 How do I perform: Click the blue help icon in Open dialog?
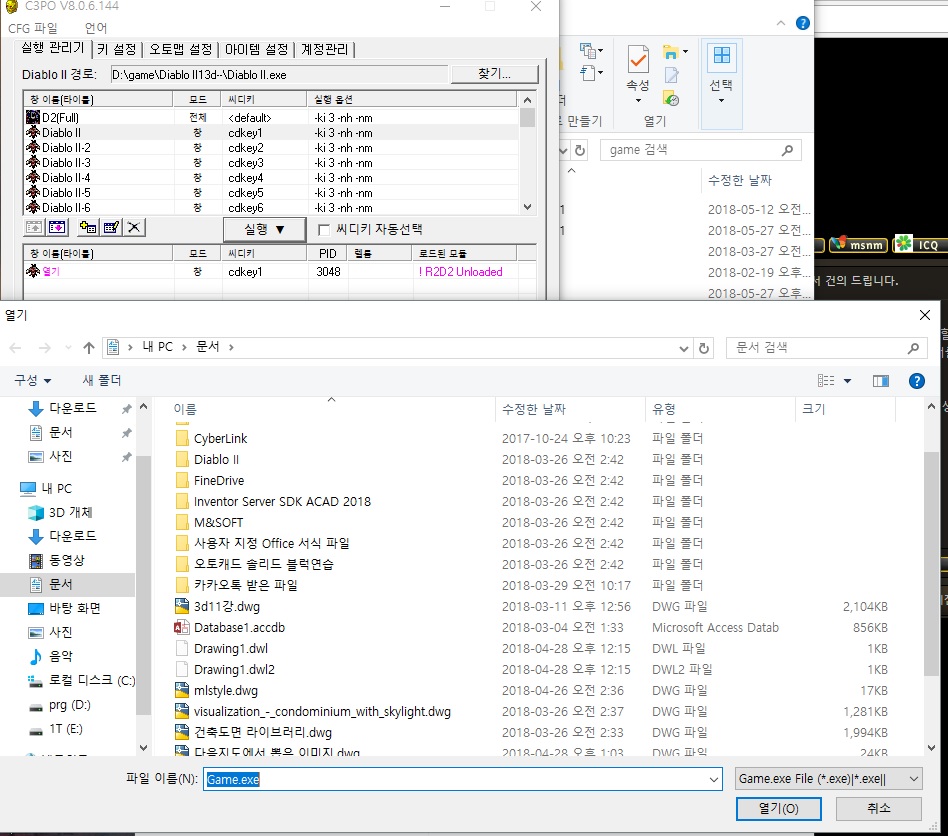point(917,381)
